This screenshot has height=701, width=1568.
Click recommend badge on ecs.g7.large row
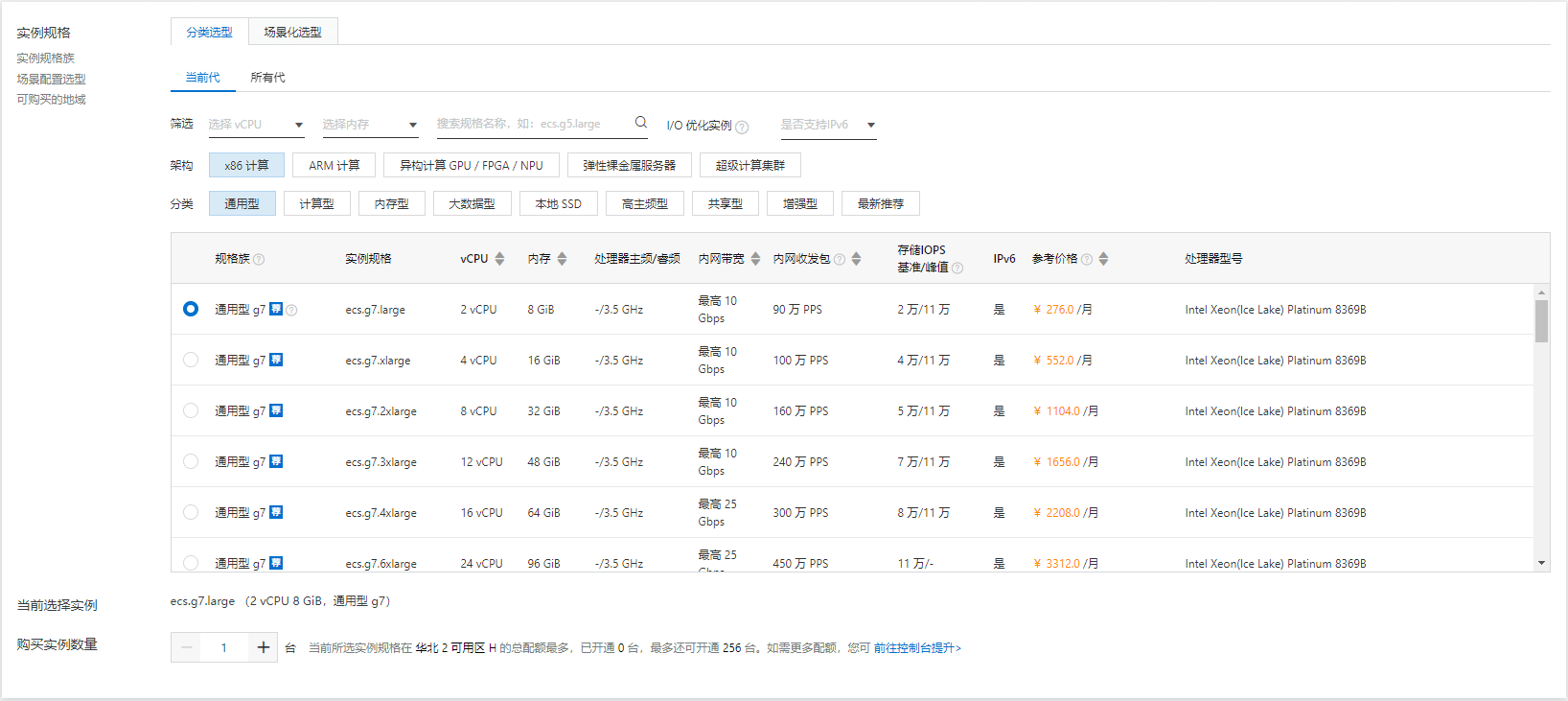pos(276,309)
